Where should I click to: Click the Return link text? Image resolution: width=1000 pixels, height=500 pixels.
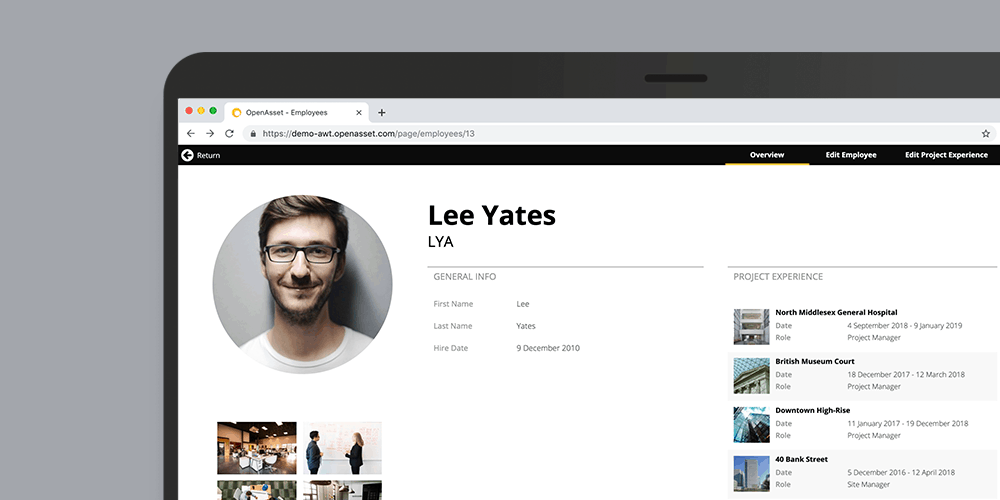[208, 156]
